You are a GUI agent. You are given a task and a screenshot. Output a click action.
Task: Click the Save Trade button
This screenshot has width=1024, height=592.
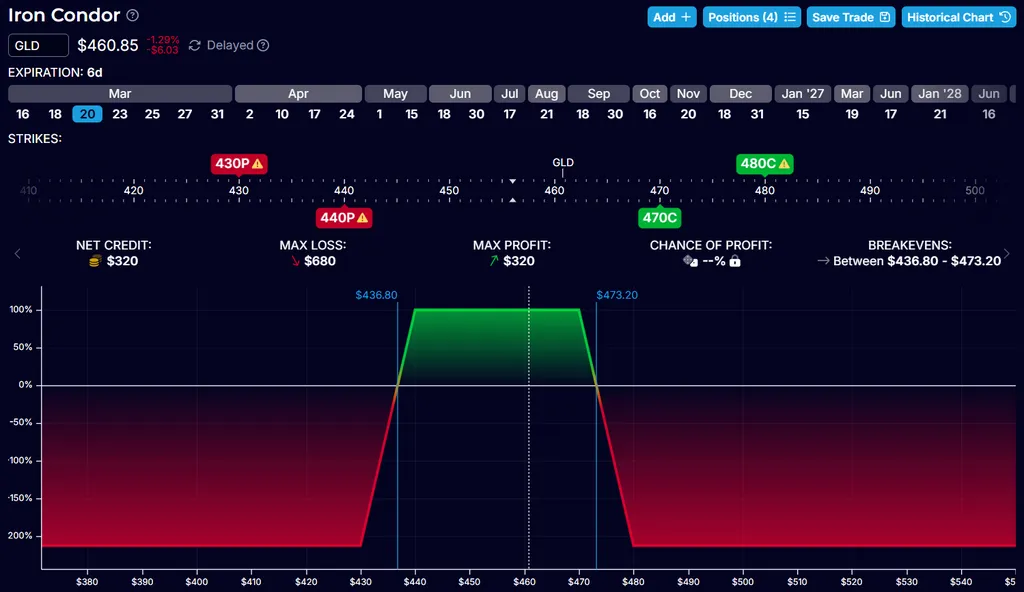tap(850, 17)
